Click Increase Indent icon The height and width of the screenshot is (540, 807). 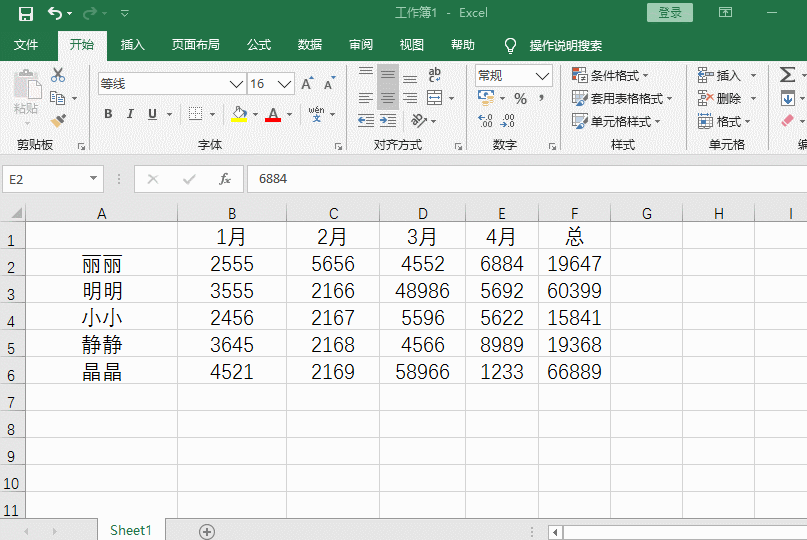tap(388, 121)
